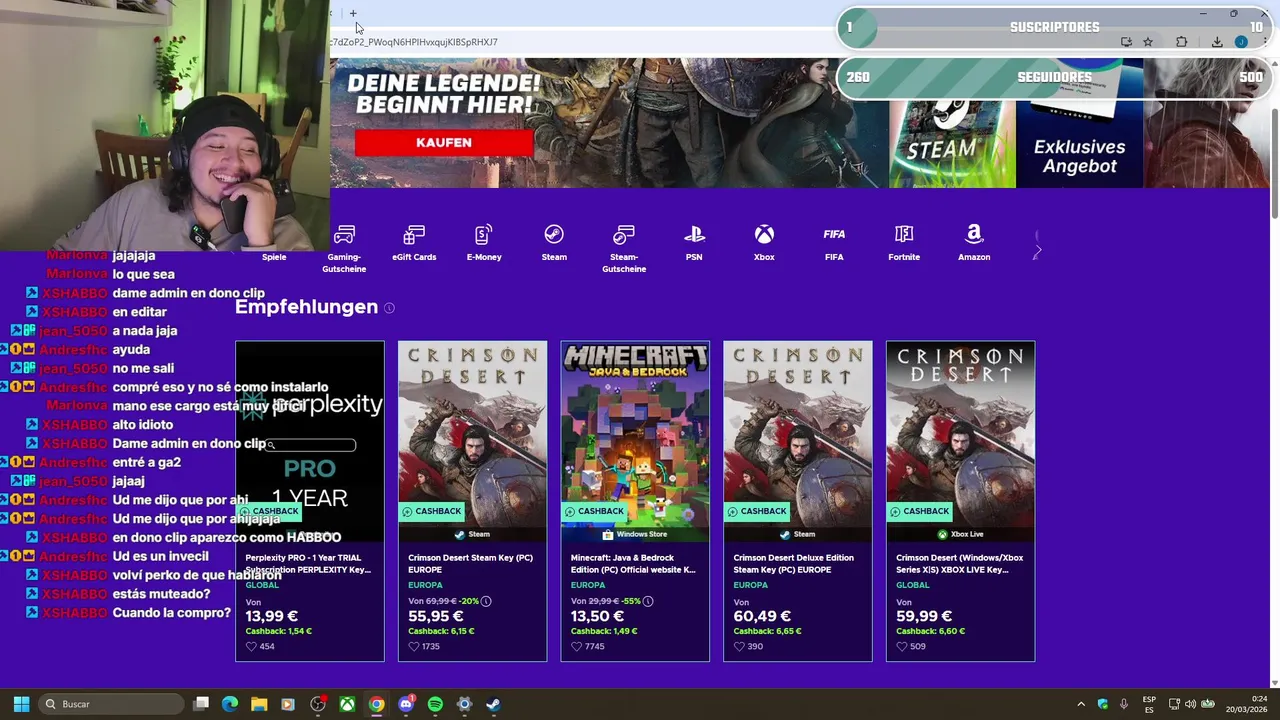Toggle wishlist heart with 1735 likes

(414, 647)
